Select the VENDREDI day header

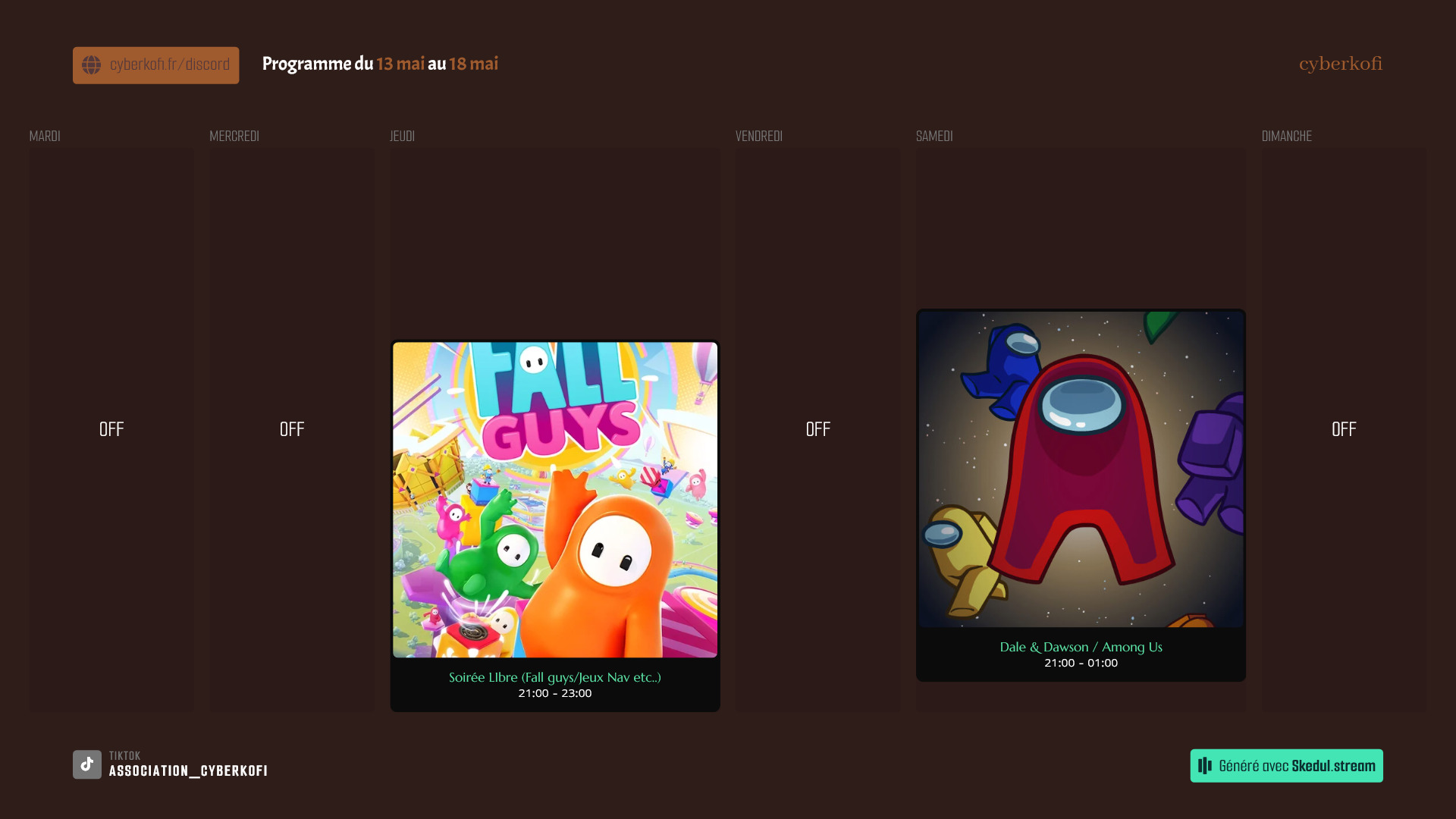[758, 136]
